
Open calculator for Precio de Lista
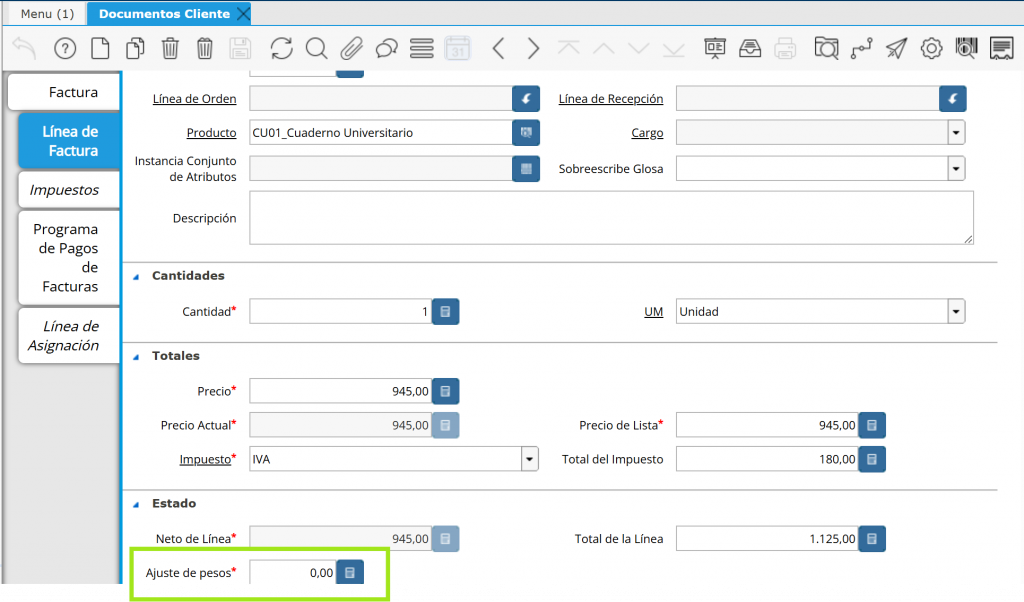pyautogui.click(x=872, y=425)
